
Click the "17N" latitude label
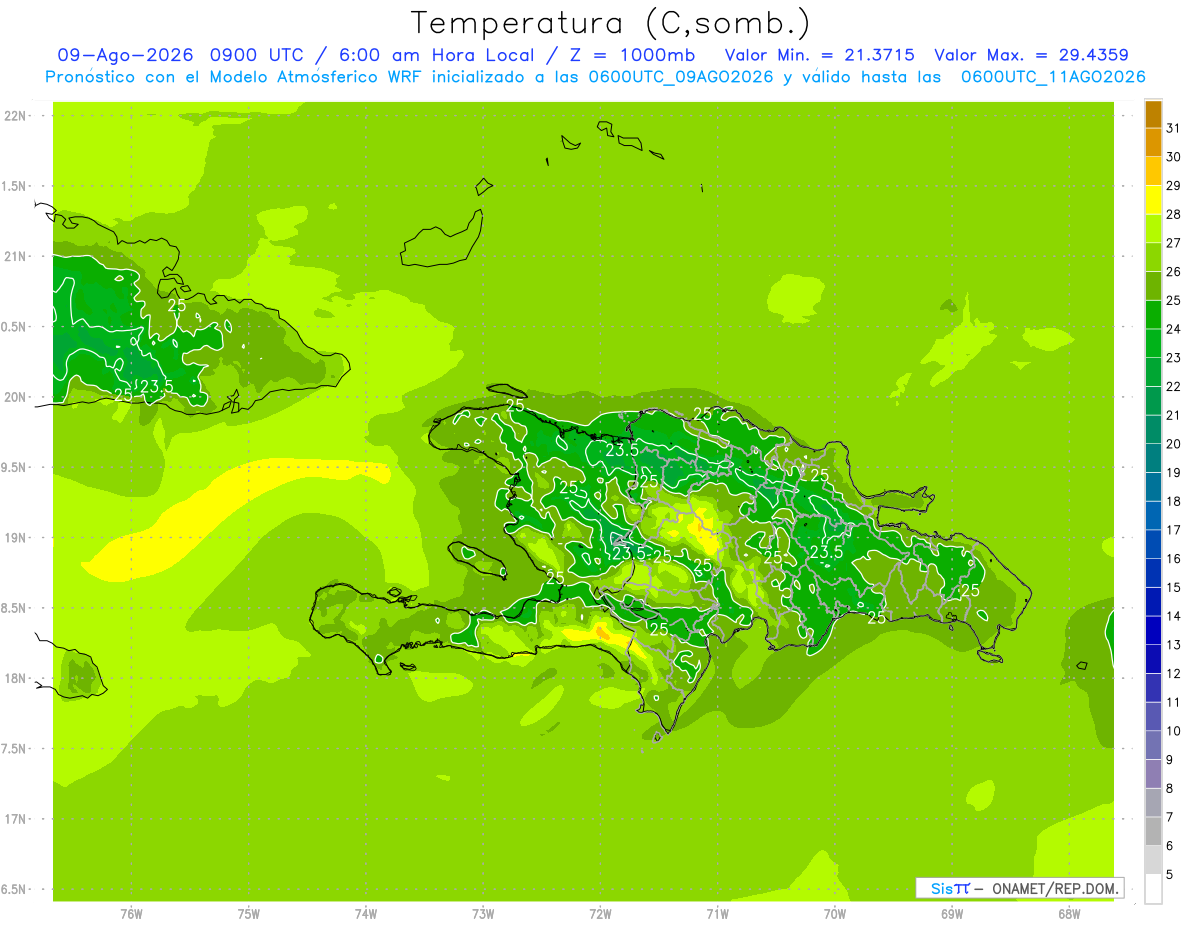click(x=17, y=819)
